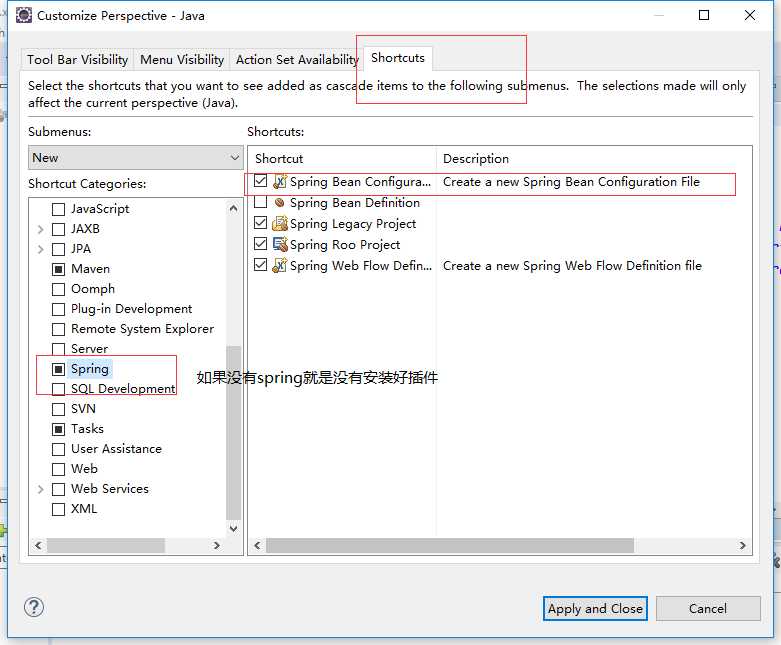Click the Apply and Close button
The image size is (781, 645).
pyautogui.click(x=595, y=608)
